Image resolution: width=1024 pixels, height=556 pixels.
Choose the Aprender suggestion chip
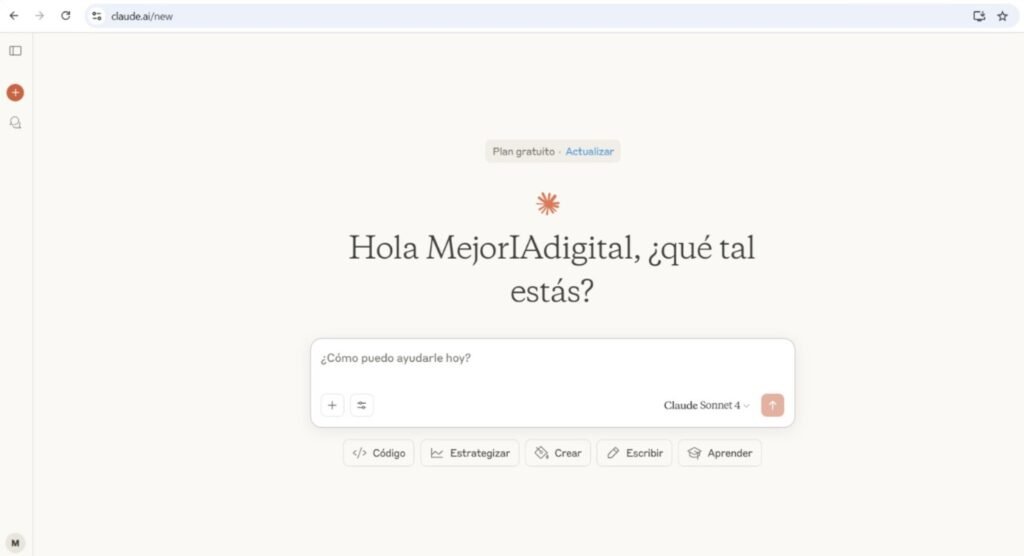pyautogui.click(x=720, y=453)
